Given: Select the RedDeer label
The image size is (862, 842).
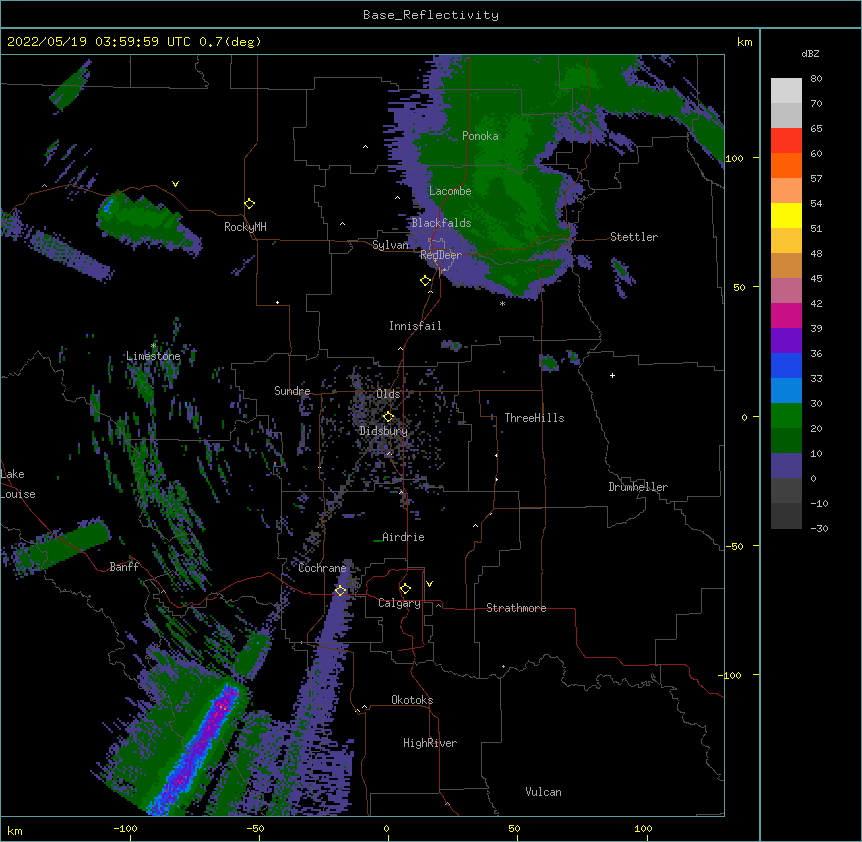Looking at the screenshot, I should (x=440, y=254).
